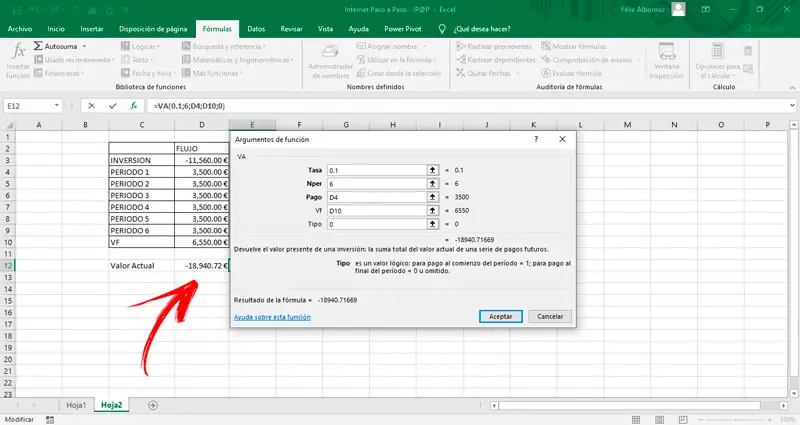Screen dimensions: 800x425
Task: Click the collapse-dialog arrow beside Pago field
Action: tap(433, 198)
